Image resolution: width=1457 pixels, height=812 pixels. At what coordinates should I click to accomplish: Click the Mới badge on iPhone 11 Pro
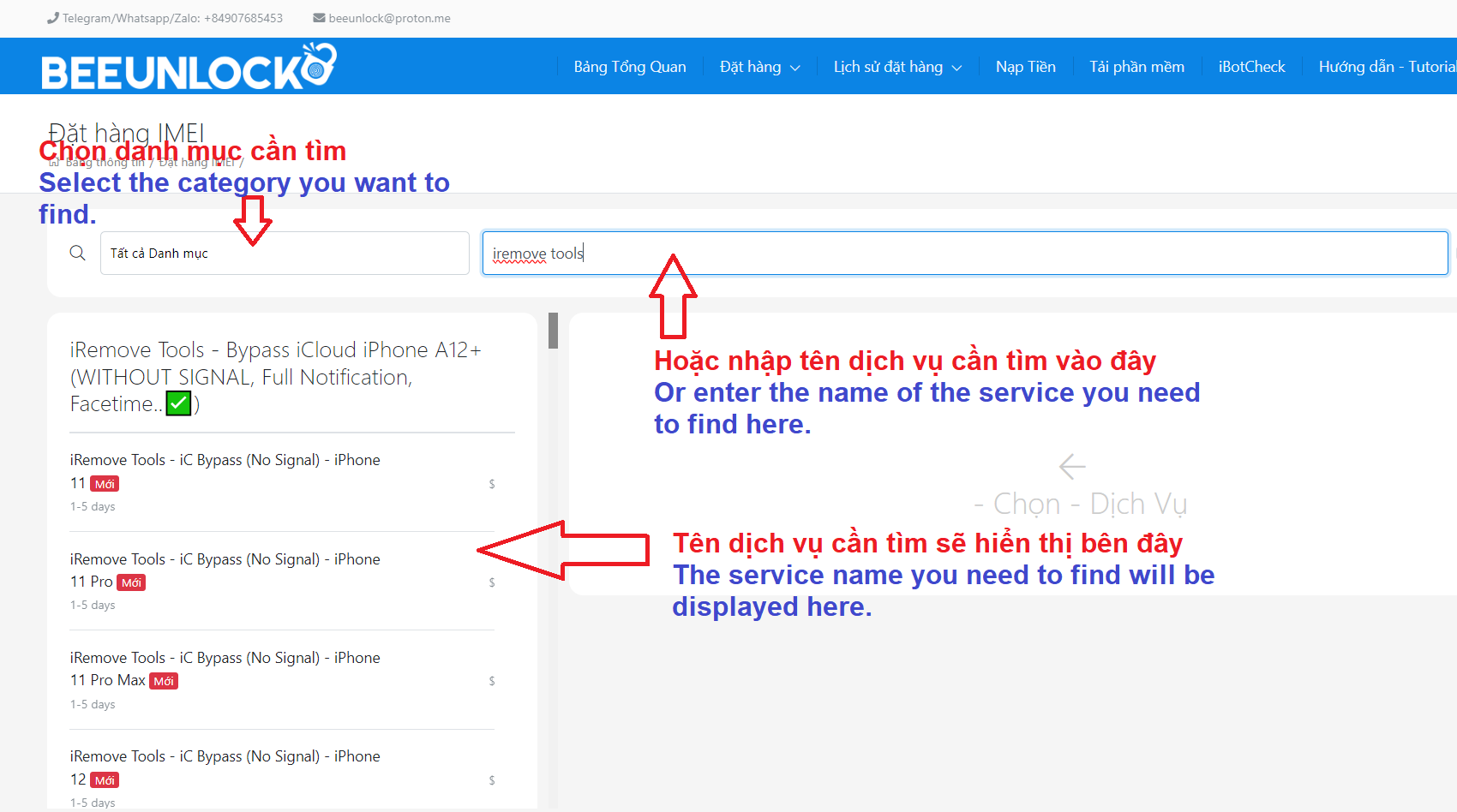click(x=131, y=582)
